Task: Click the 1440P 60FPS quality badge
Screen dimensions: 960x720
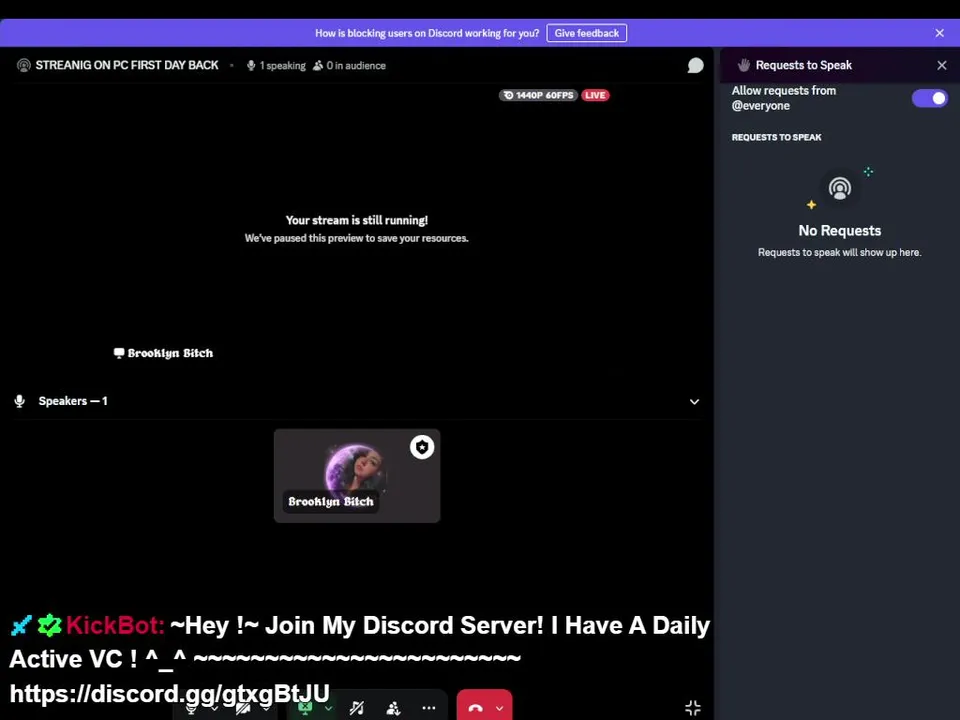Action: pyautogui.click(x=538, y=95)
